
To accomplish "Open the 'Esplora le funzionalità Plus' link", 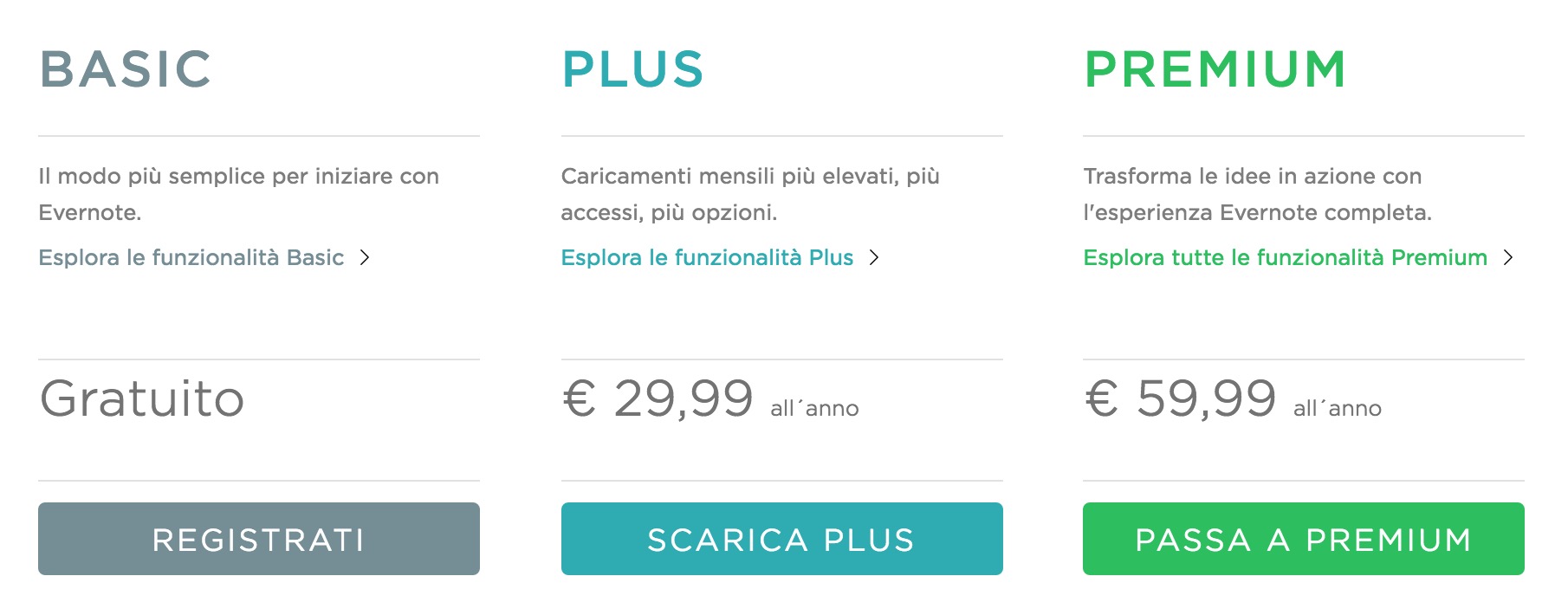I will click(707, 257).
